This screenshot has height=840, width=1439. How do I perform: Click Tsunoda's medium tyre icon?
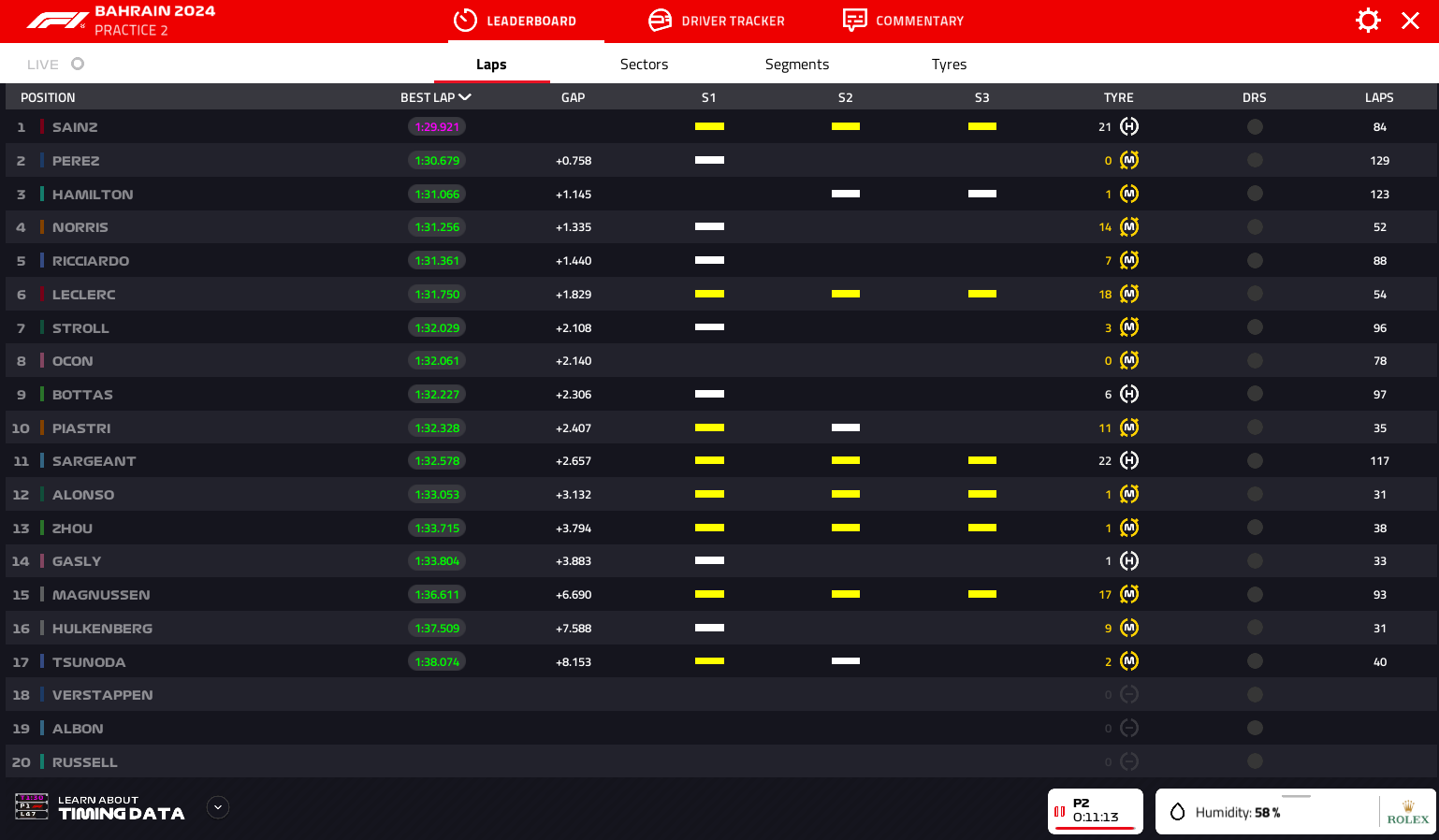click(x=1129, y=661)
